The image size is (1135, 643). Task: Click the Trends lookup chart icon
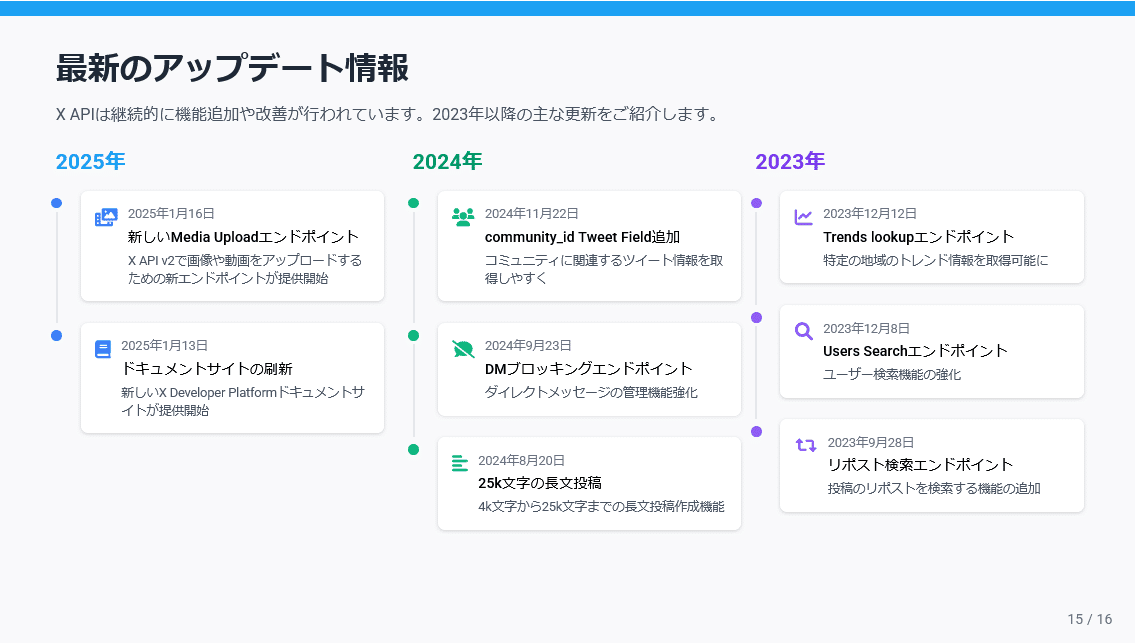[803, 217]
